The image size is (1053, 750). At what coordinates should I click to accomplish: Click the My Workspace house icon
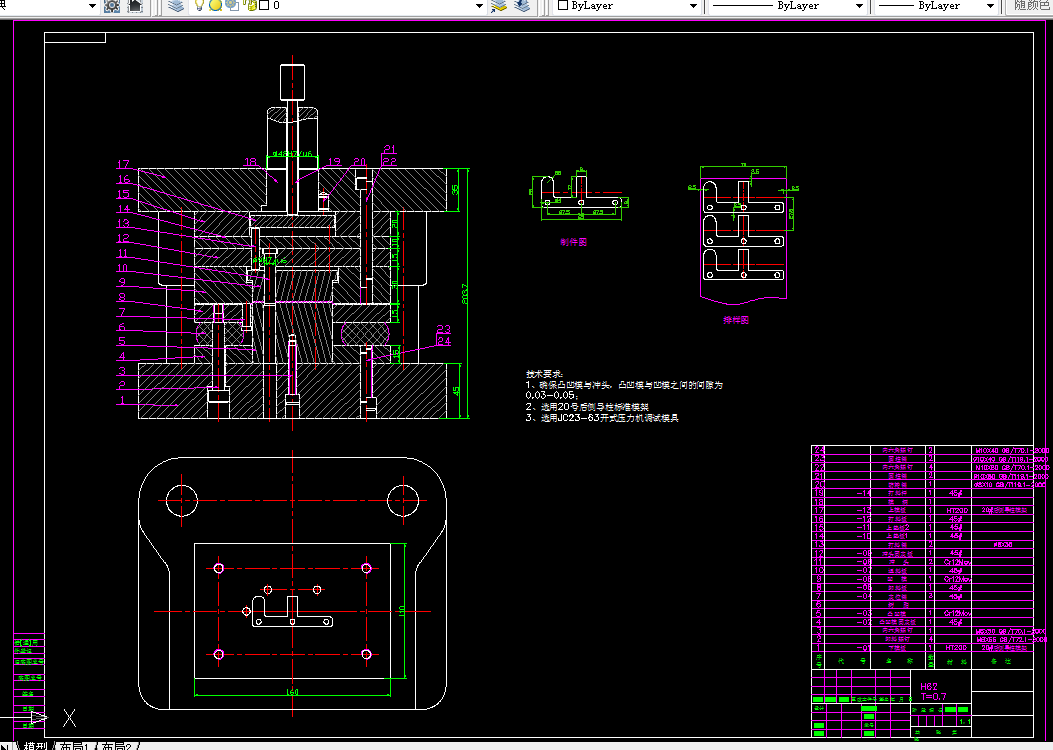pos(135,6)
